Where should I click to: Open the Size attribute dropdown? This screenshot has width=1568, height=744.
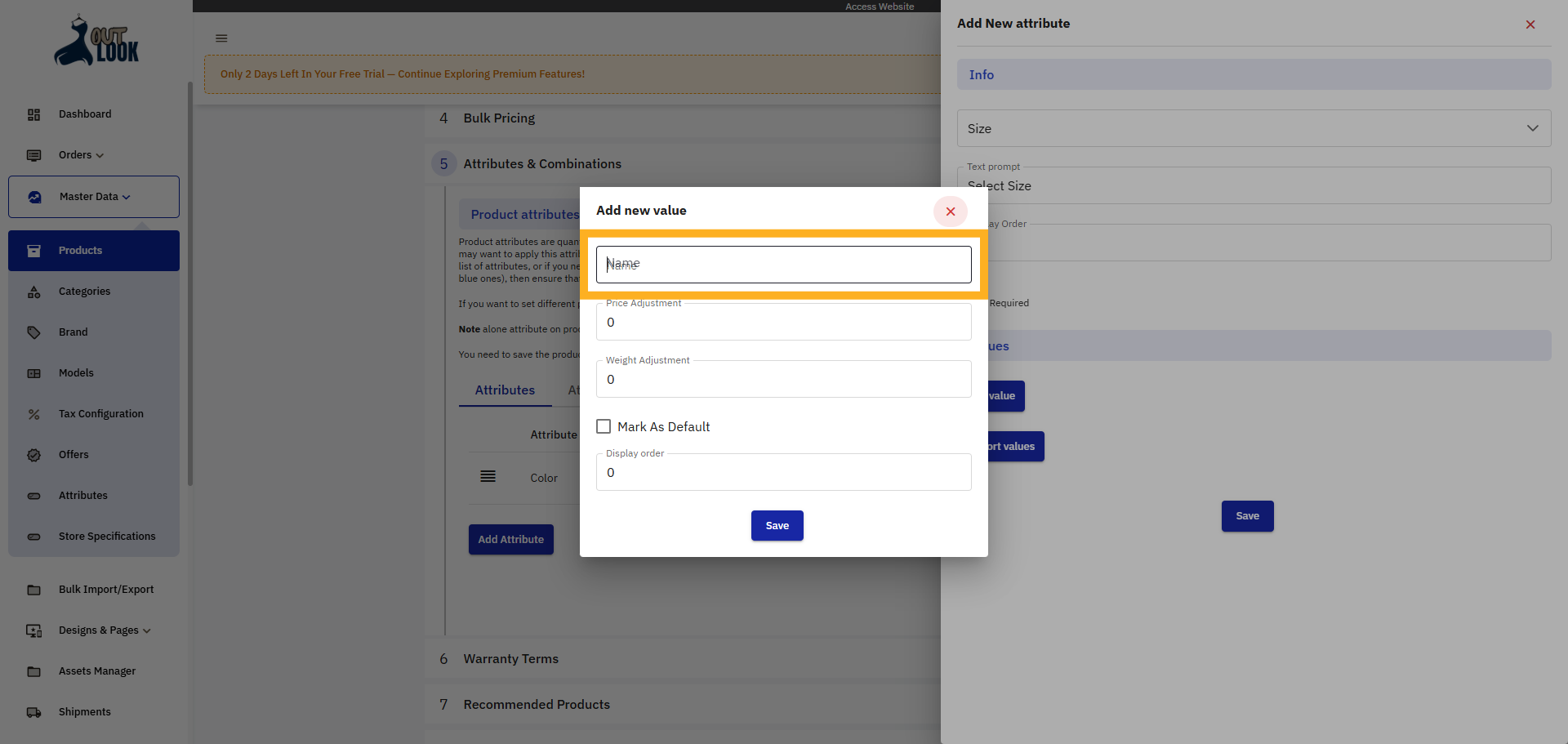click(x=1532, y=128)
